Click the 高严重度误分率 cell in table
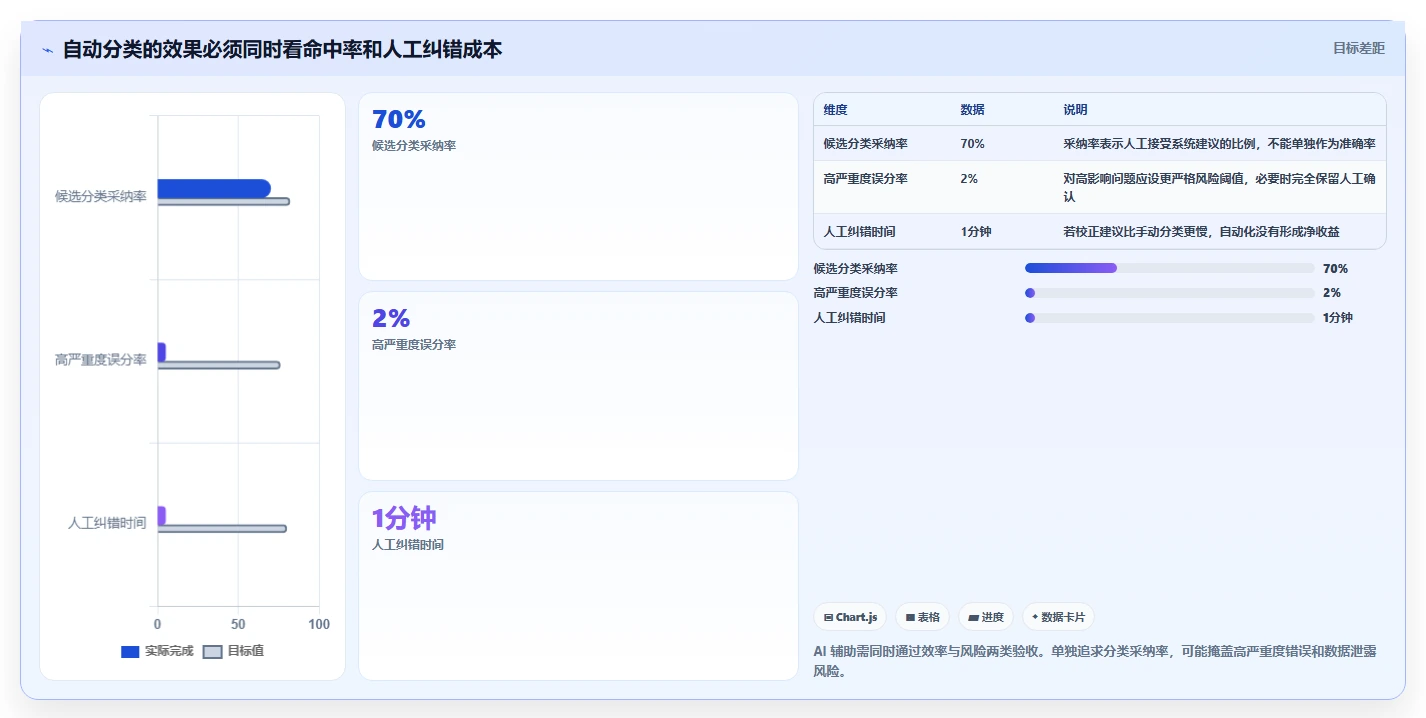The width and height of the screenshot is (1426, 718). click(865, 179)
